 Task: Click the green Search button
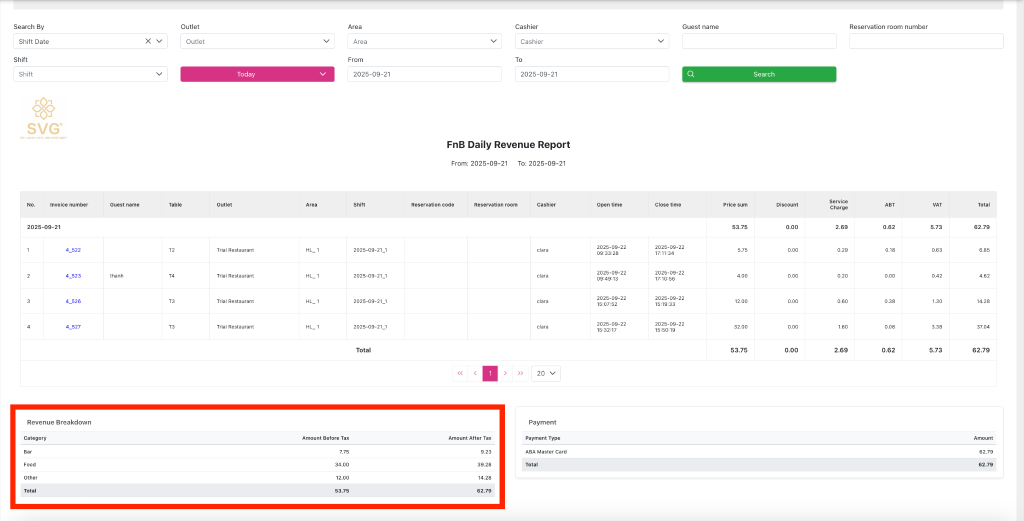click(758, 74)
